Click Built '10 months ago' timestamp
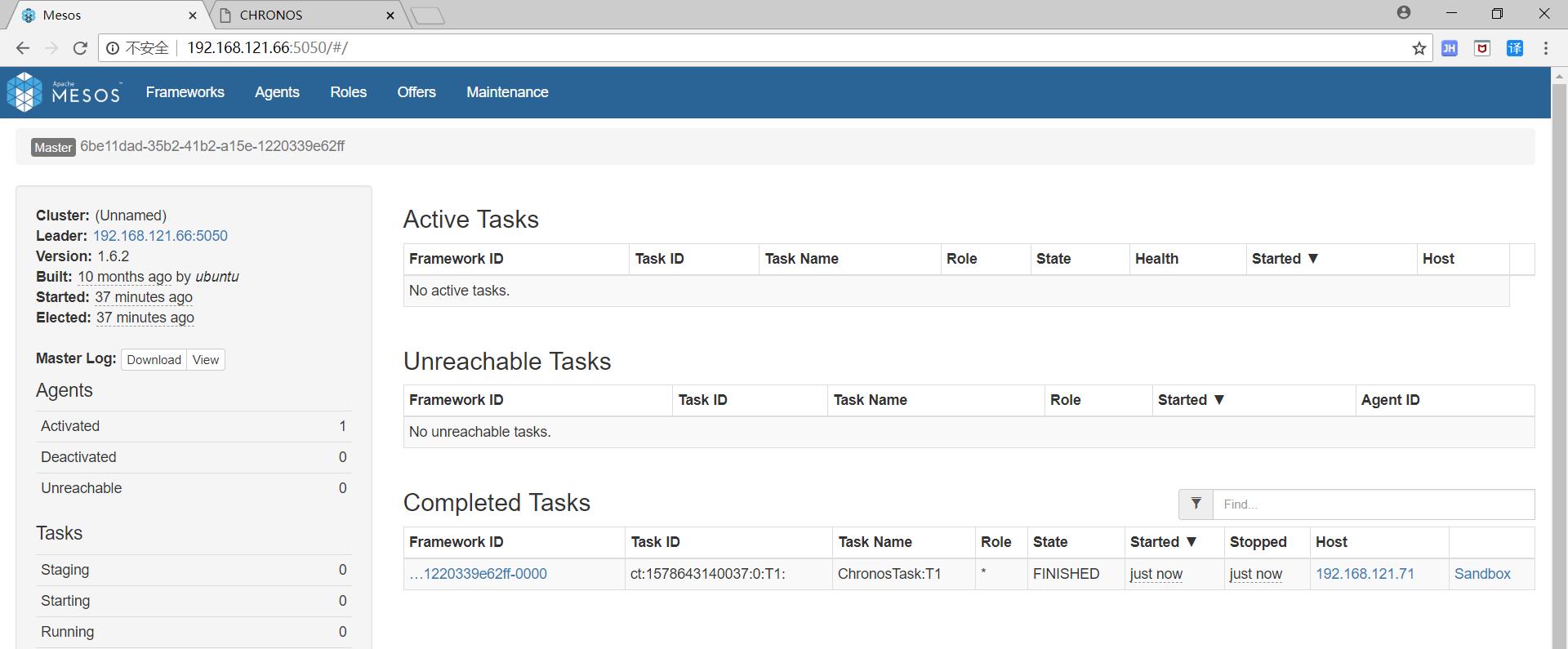 click(x=124, y=277)
